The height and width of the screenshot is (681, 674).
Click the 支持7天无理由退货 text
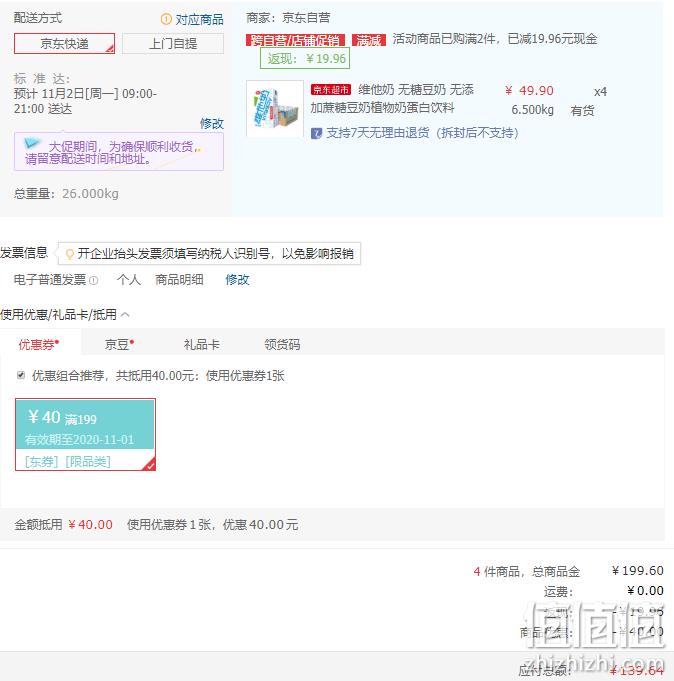[x=423, y=133]
